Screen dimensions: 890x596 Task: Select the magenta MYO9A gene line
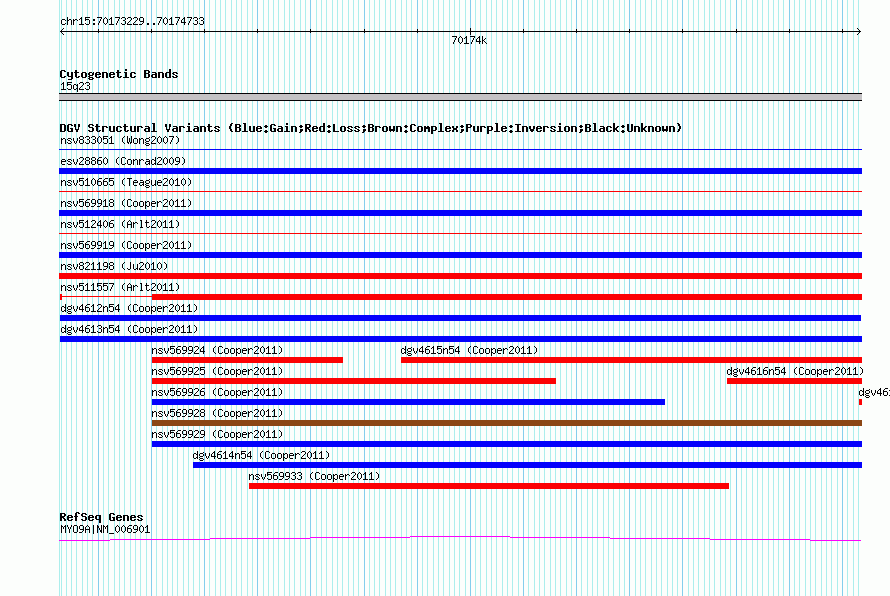click(460, 538)
